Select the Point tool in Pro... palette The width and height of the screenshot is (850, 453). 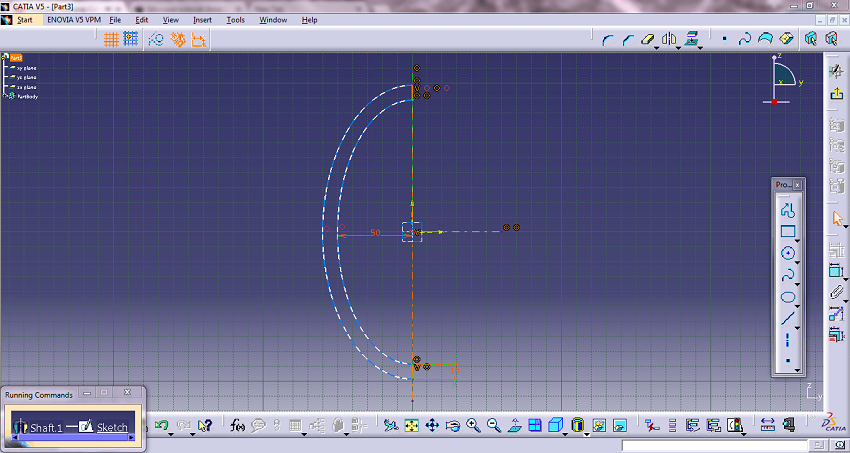788,360
